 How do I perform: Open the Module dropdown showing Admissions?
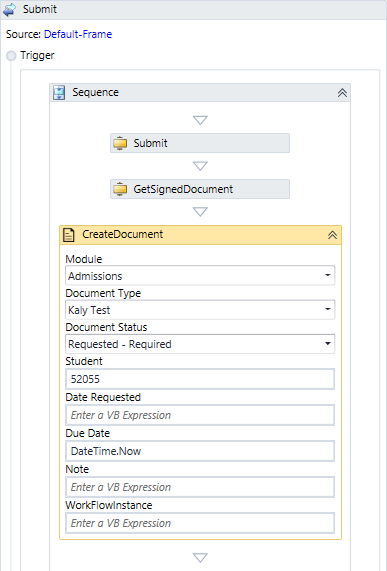tap(200, 276)
